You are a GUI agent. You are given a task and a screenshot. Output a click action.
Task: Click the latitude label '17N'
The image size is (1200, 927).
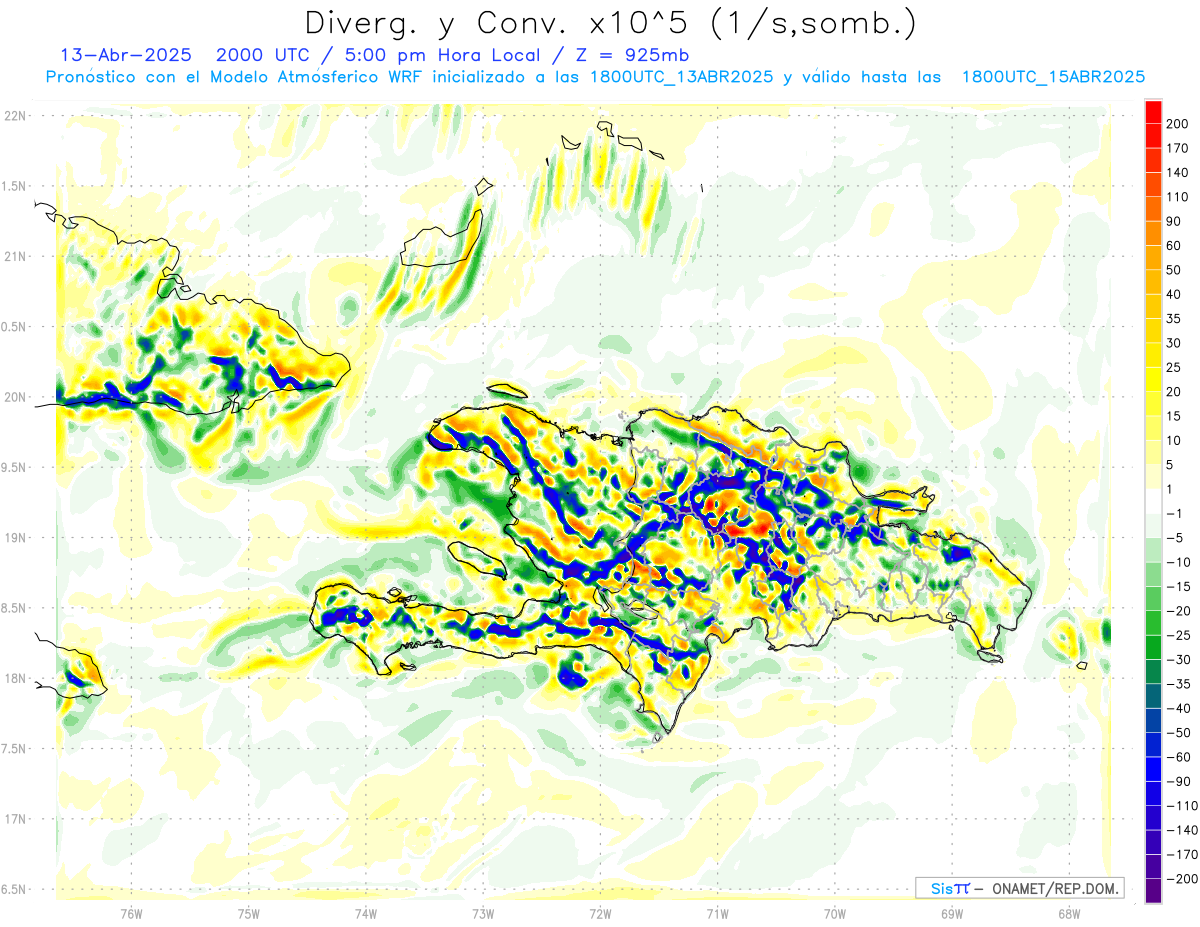click(x=17, y=819)
